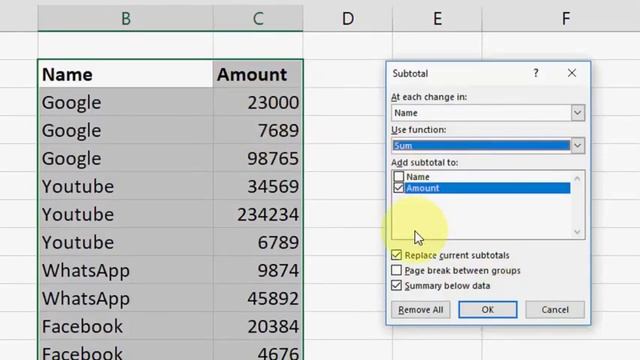Confirm subtotal with the OK button
The height and width of the screenshot is (360, 640).
click(x=488, y=310)
